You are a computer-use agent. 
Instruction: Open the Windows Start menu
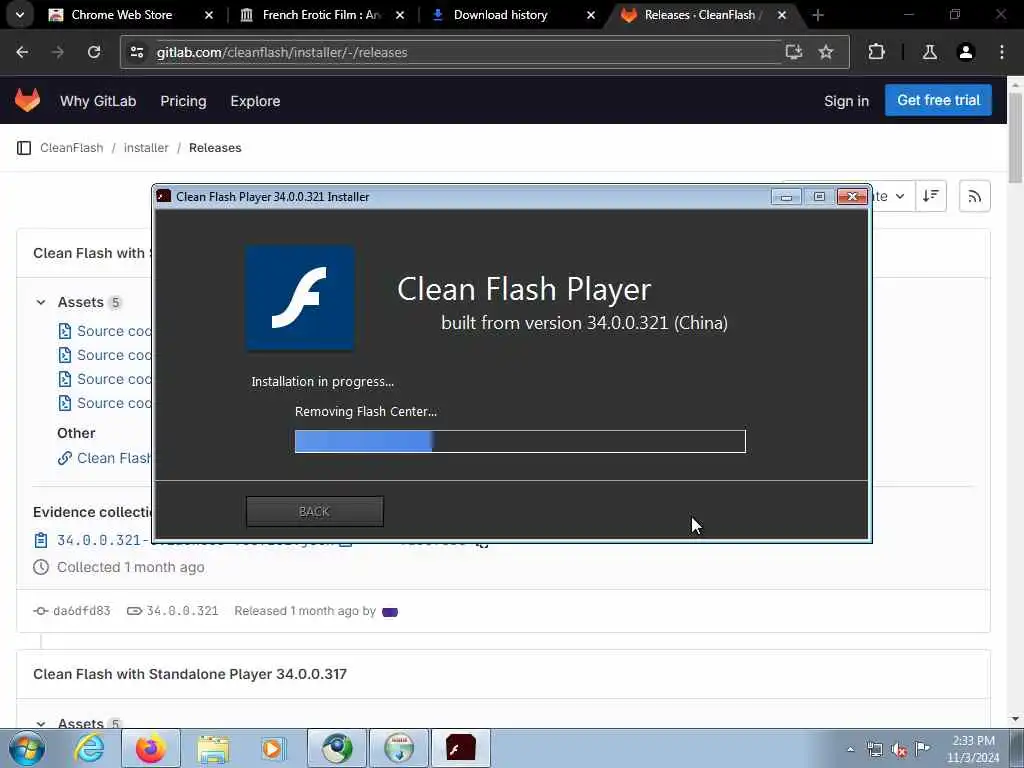pos(26,748)
